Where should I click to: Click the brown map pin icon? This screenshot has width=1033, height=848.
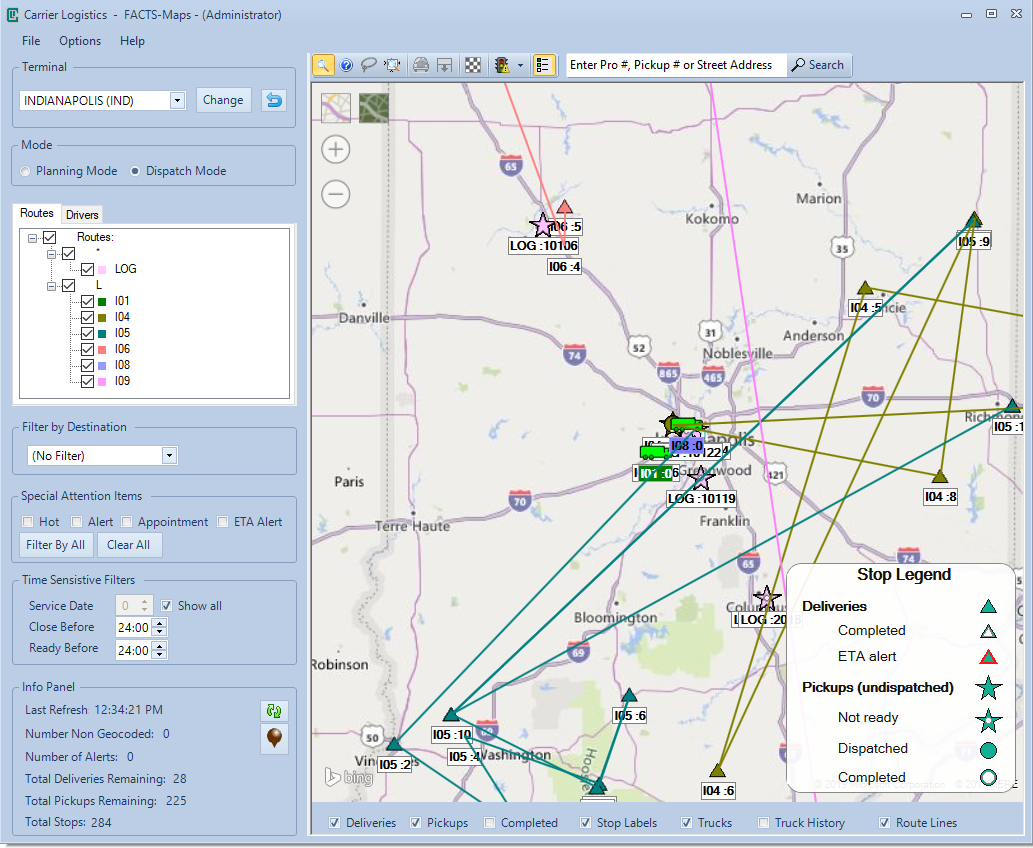click(273, 740)
